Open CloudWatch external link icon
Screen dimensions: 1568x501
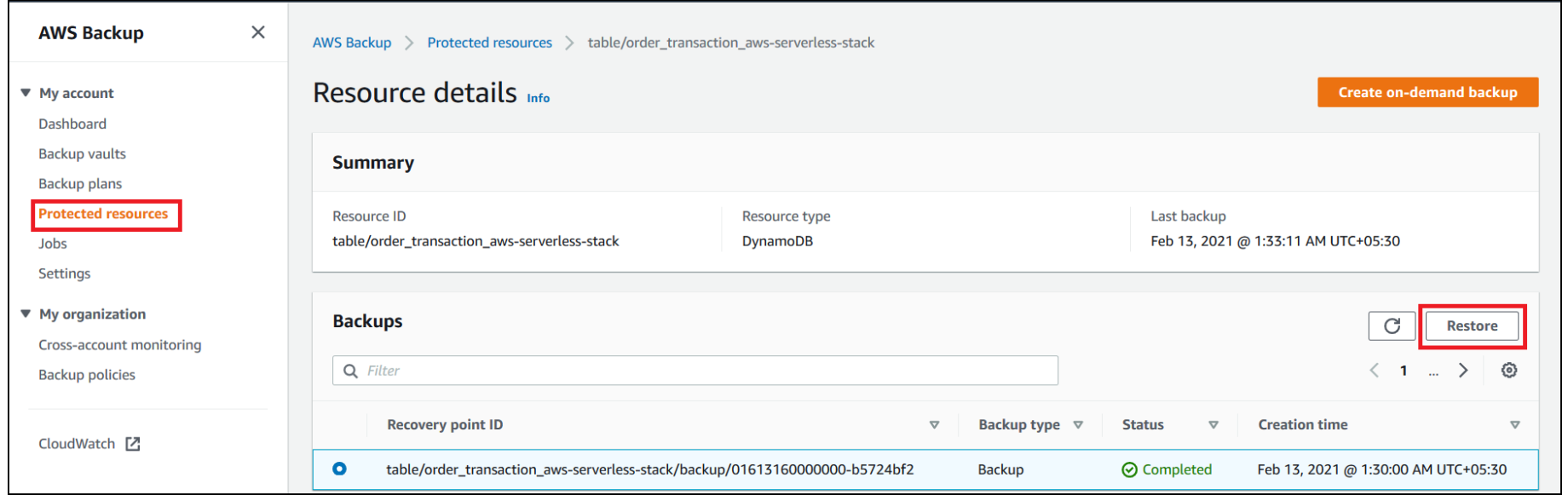pyautogui.click(x=133, y=444)
